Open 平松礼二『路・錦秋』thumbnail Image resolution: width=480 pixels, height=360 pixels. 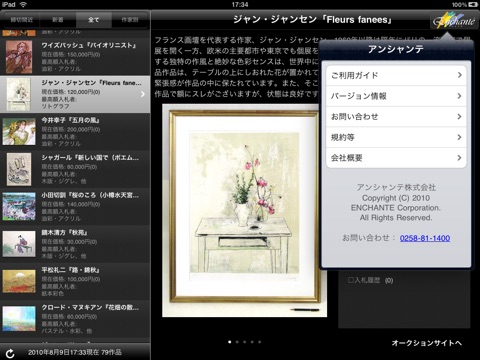(19, 282)
